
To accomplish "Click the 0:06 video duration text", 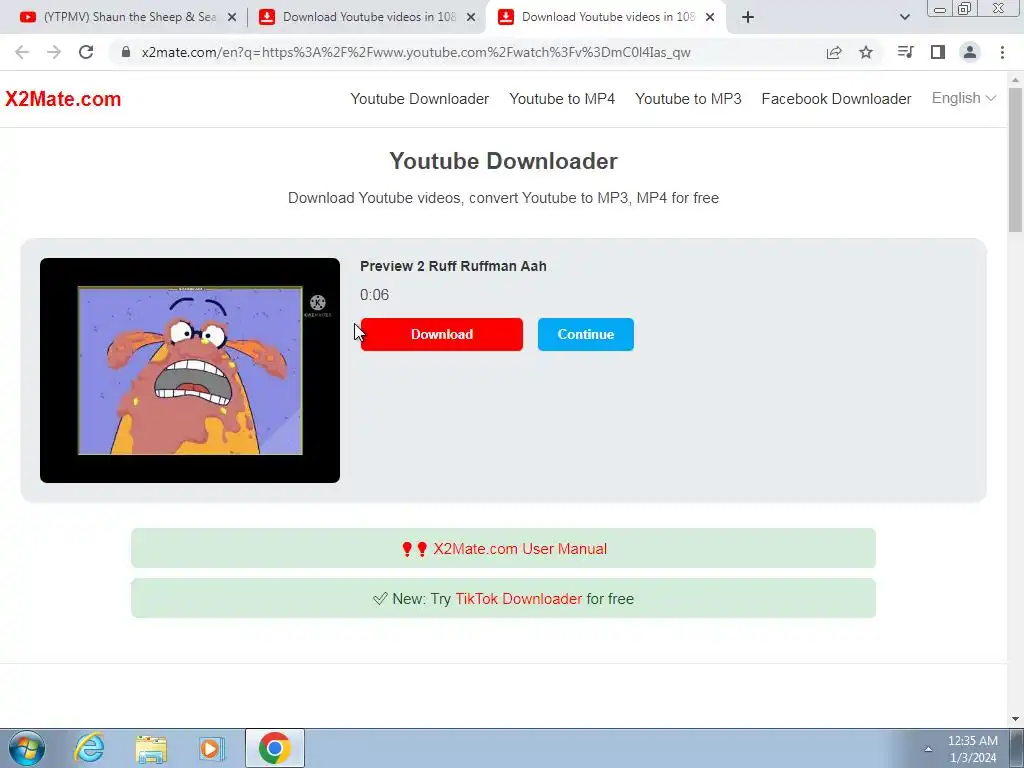I will coord(374,295).
